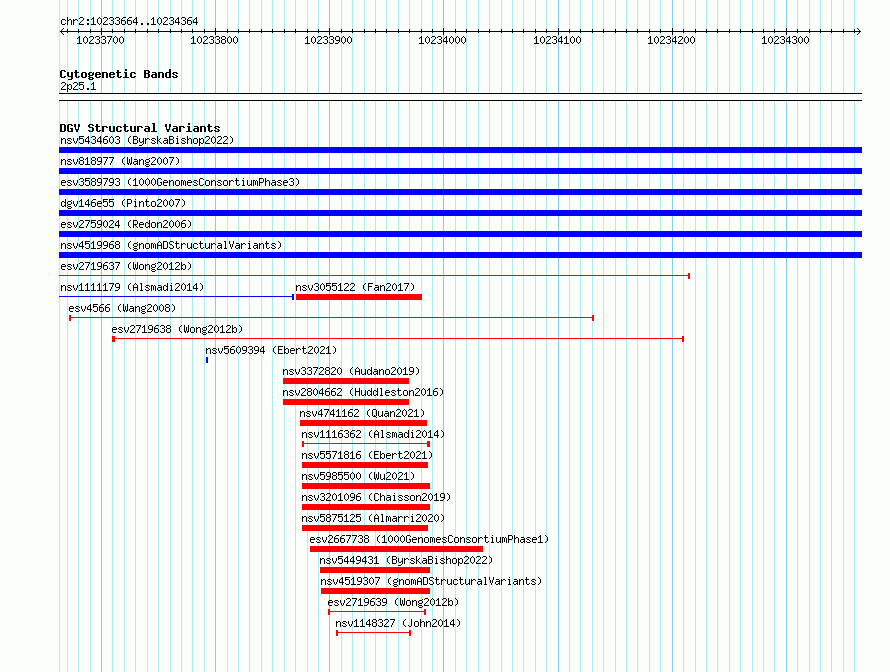
Task: Open dgv146e55 (Pinto2007) variant label
Action: 123,203
